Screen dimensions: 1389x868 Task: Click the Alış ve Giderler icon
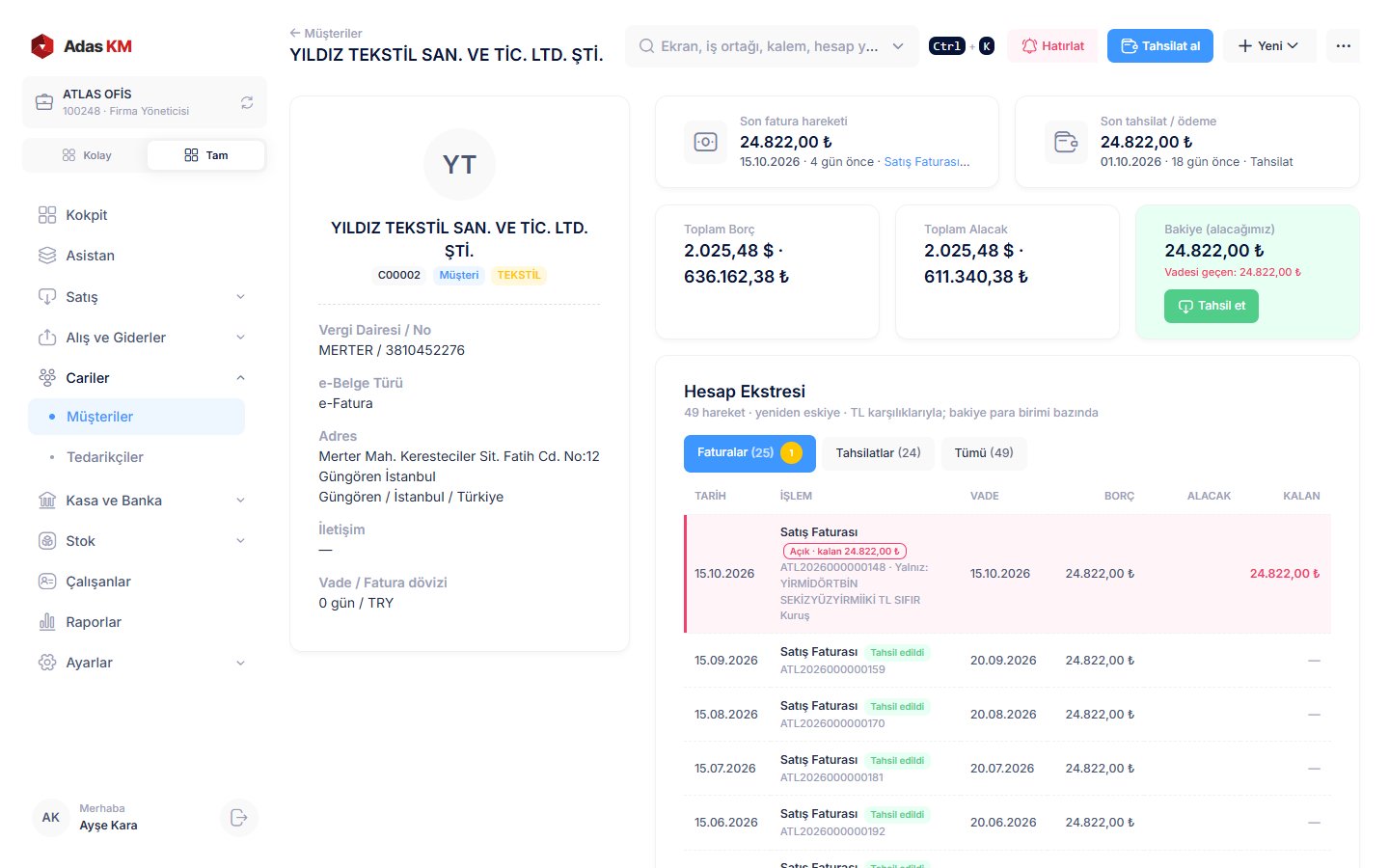[x=47, y=338]
